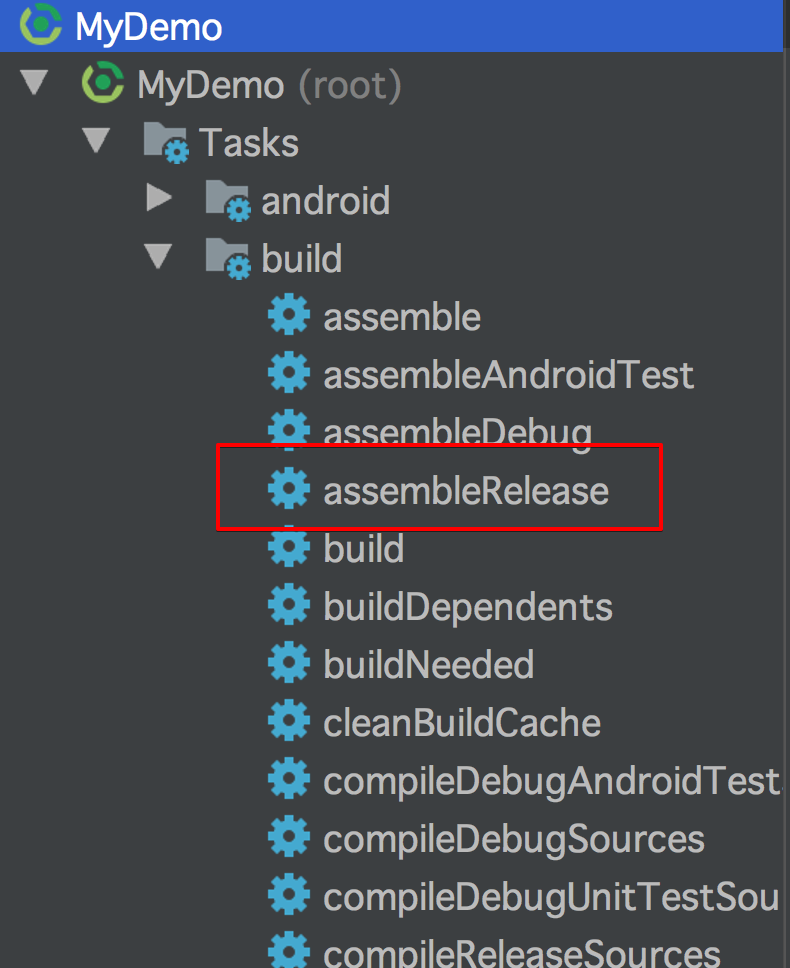Click the gear icon beside compileDebugSources
Screen dimensions: 790x968
click(x=288, y=837)
